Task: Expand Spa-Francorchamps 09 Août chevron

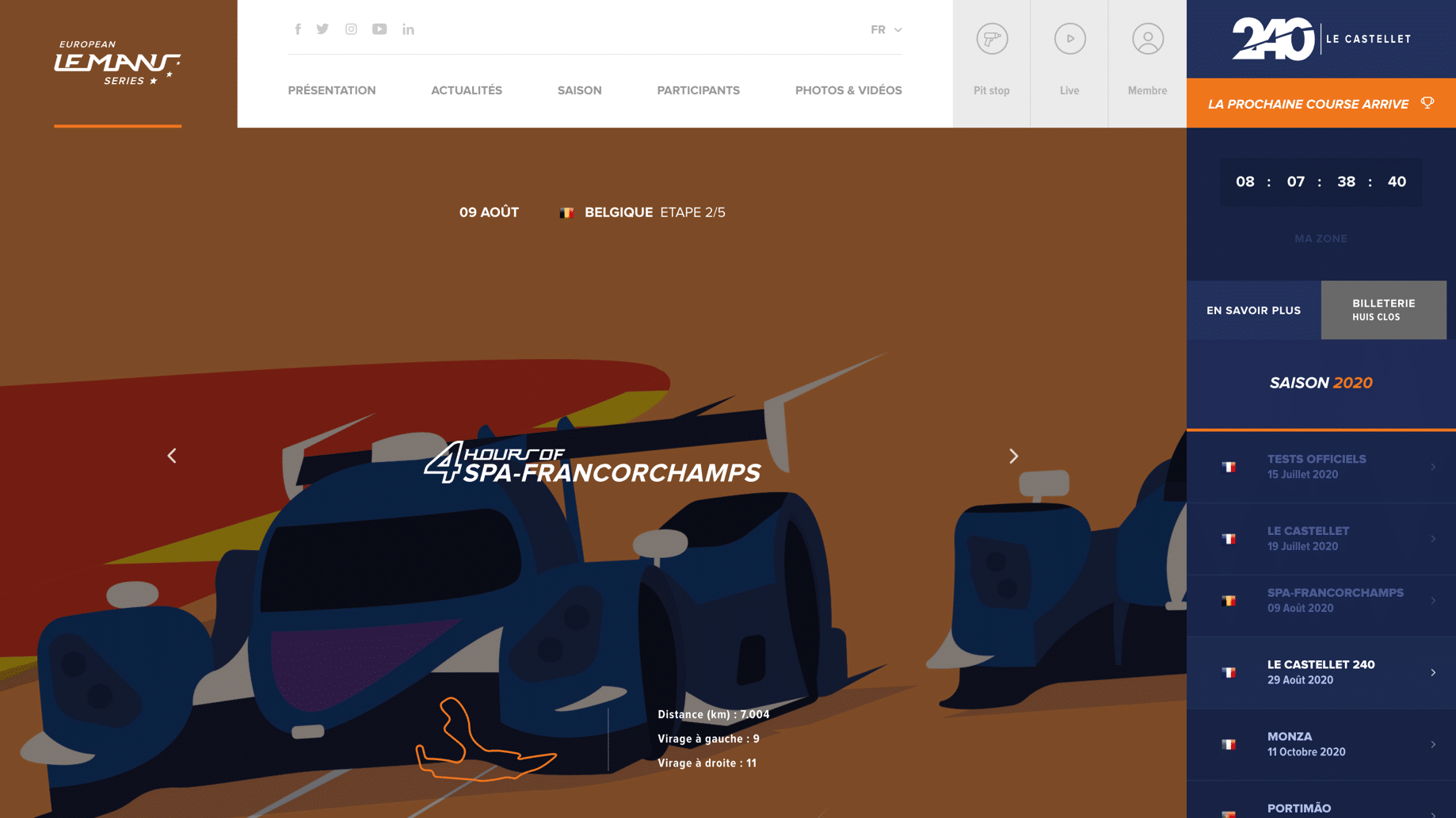Action: click(1433, 601)
